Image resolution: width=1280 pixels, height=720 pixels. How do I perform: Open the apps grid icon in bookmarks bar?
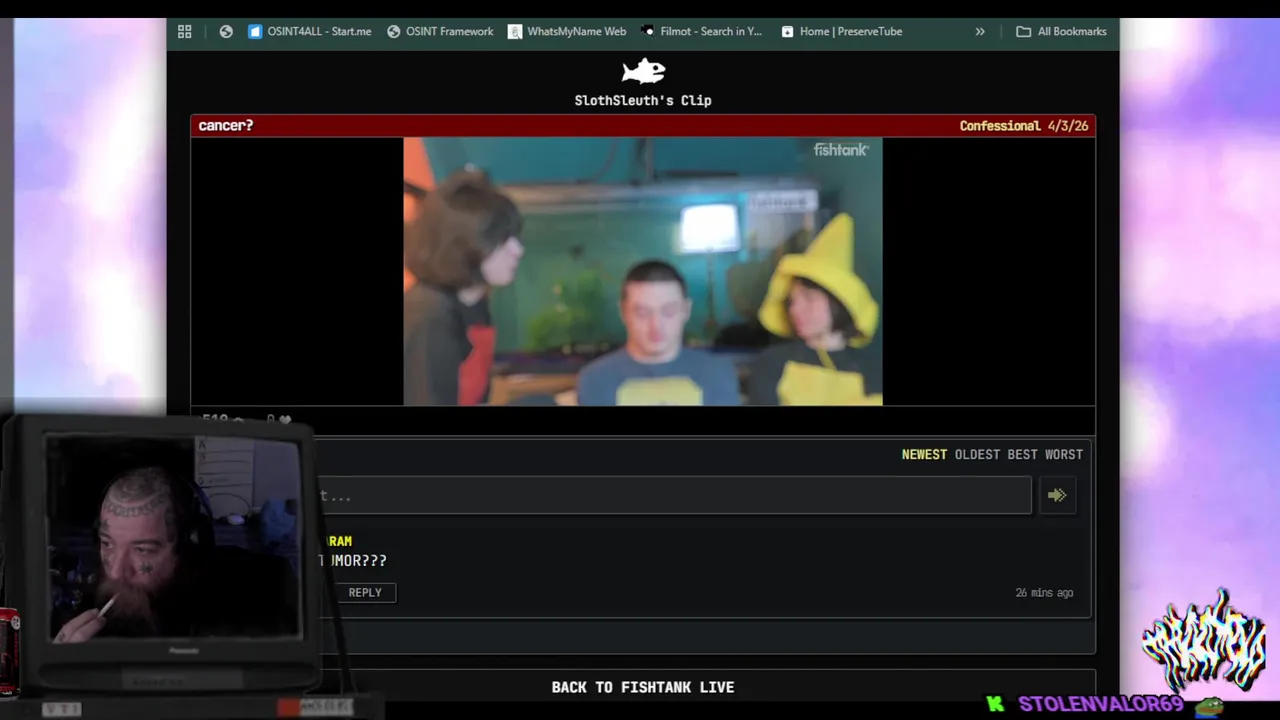(185, 31)
